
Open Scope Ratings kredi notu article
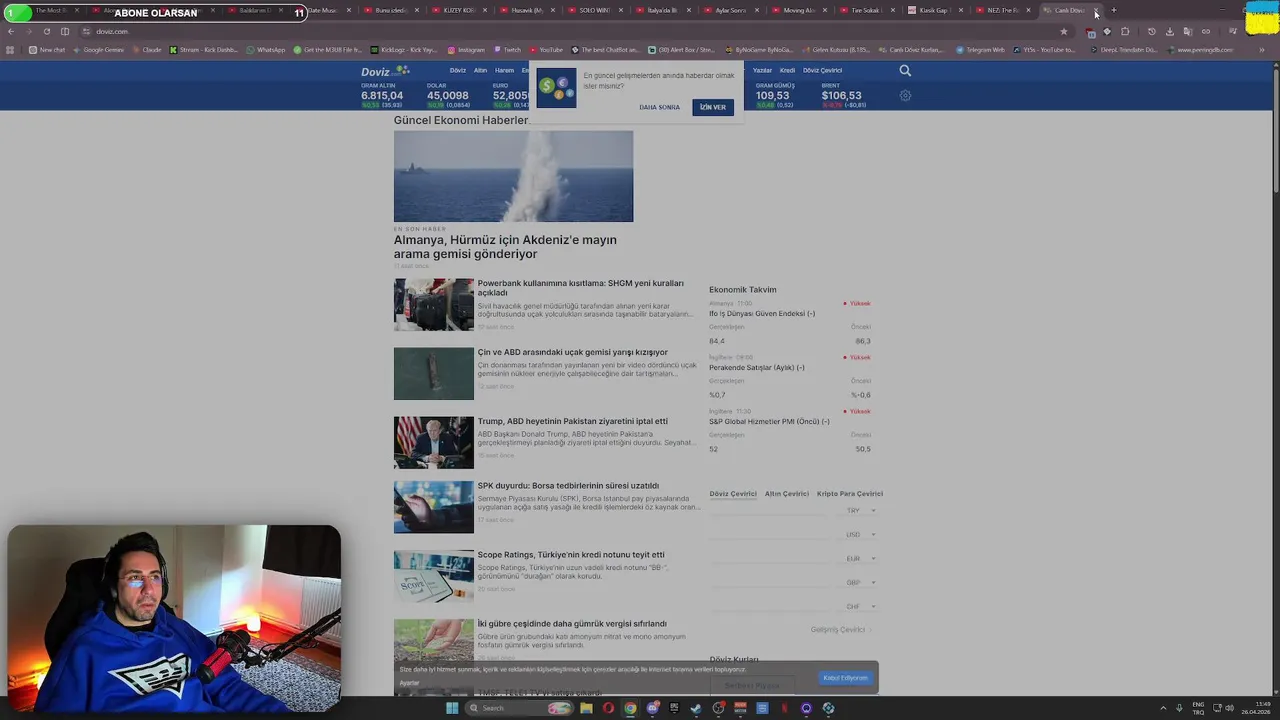point(571,555)
